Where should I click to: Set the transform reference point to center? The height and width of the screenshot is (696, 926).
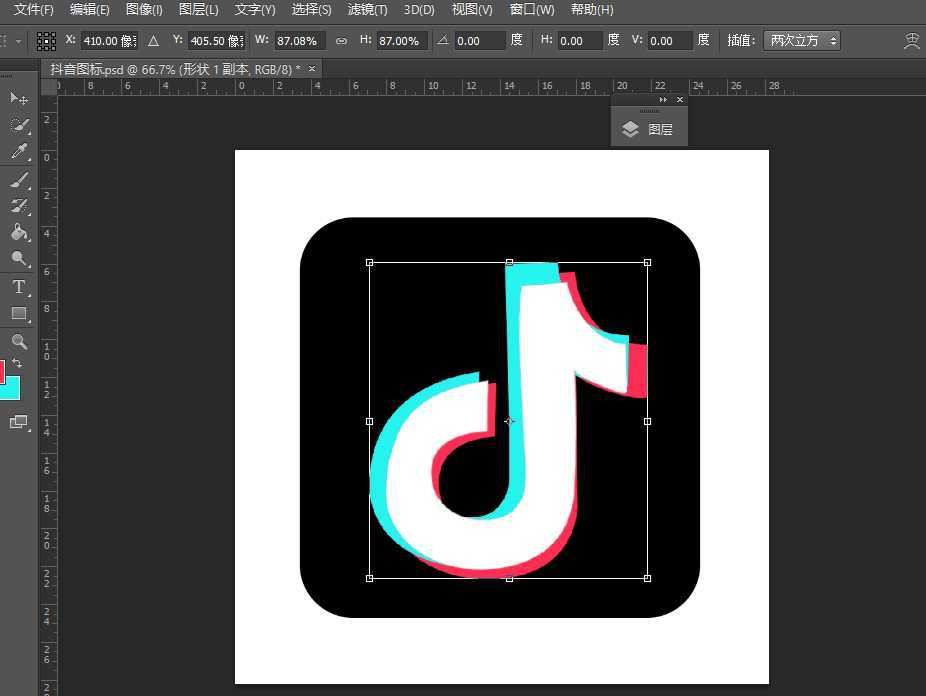coord(45,40)
